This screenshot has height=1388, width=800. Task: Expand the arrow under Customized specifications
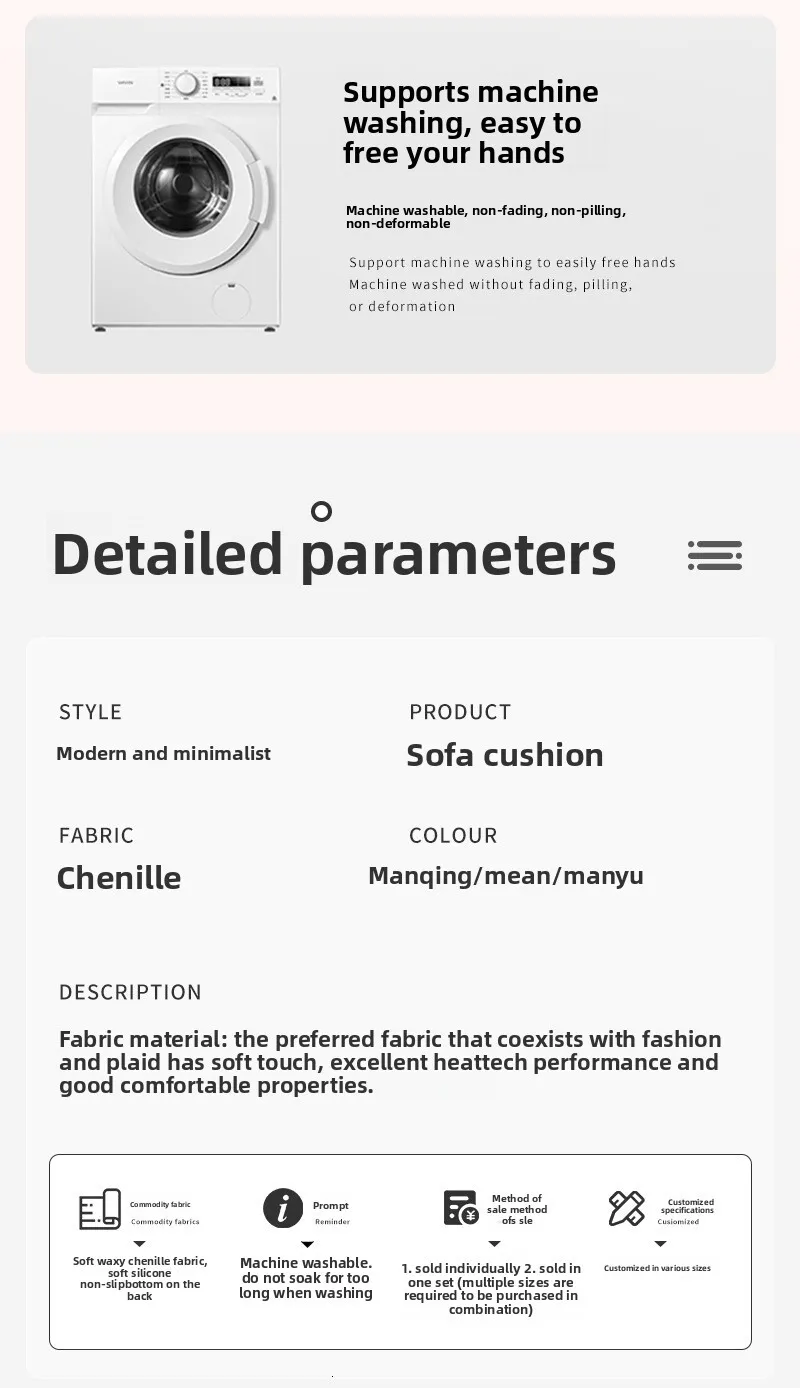coord(660,1244)
